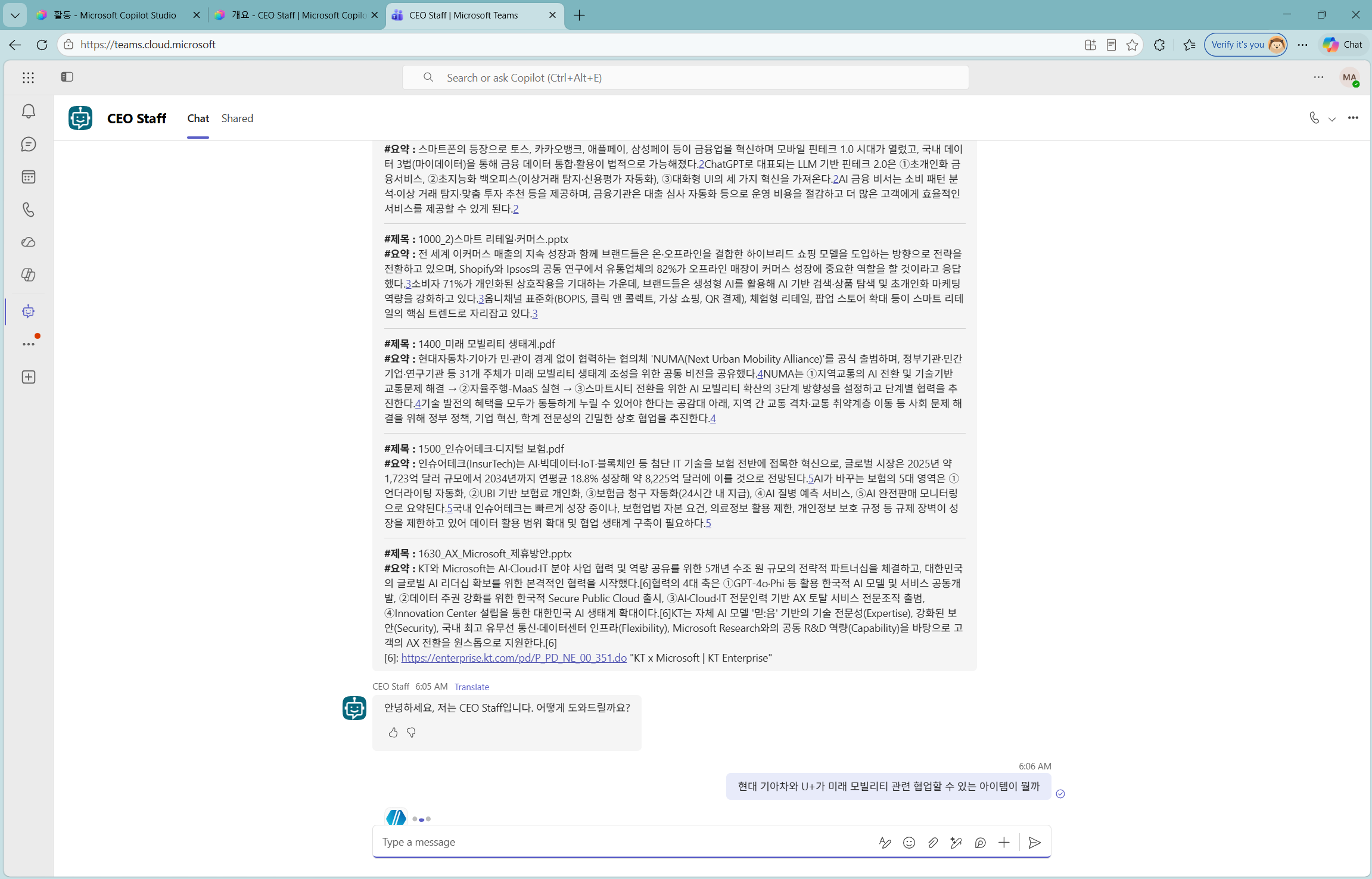This screenshot has height=879, width=1372.
Task: Expand the call options chevron
Action: (1332, 119)
